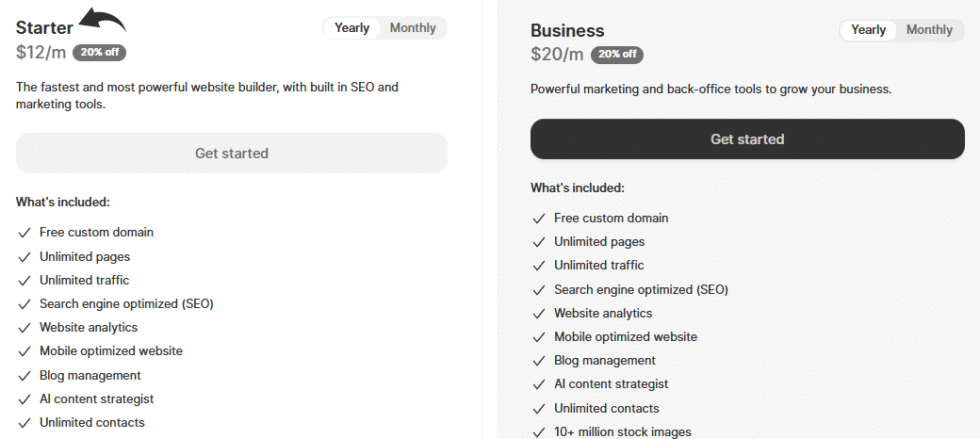Select Yearly billing for Starter plan
Viewport: 980px width, 439px height.
pos(352,28)
